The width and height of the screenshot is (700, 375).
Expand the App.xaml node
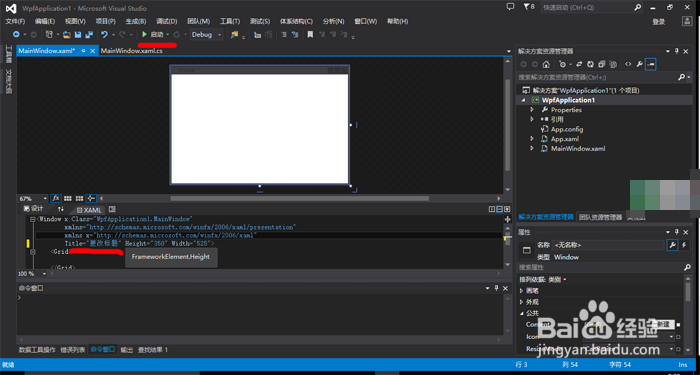(532, 139)
